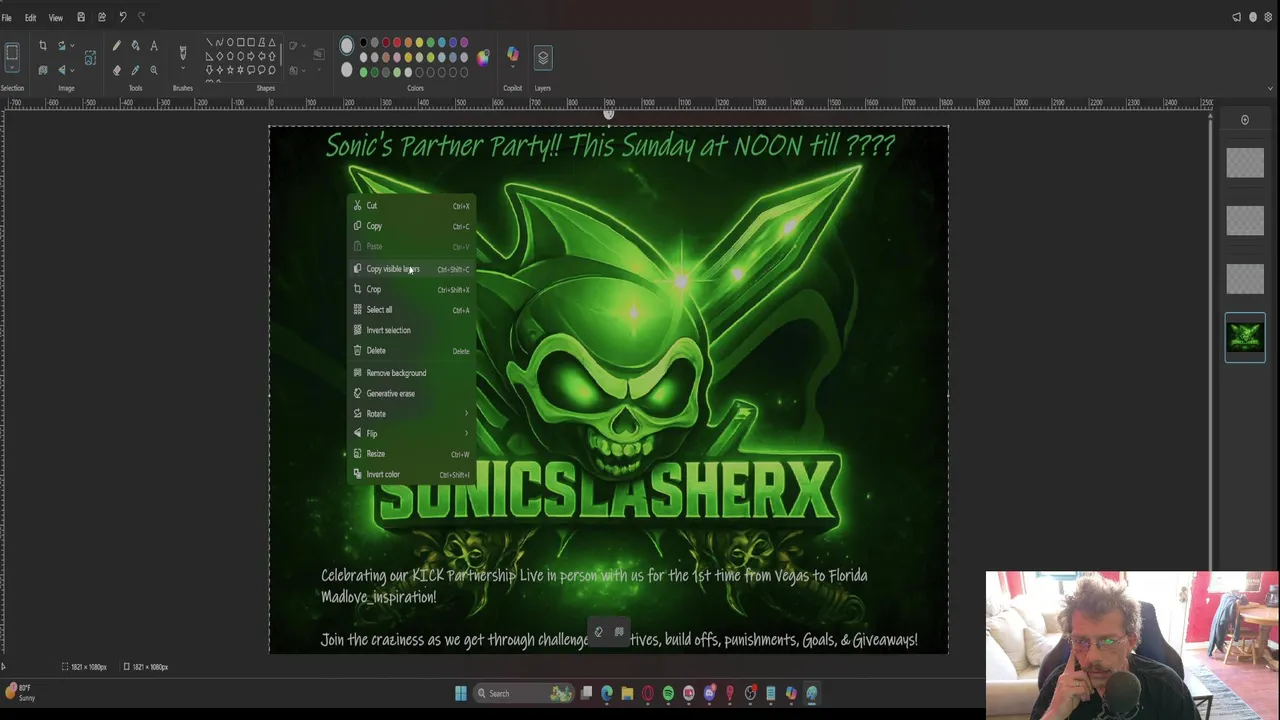Image resolution: width=1280 pixels, height=720 pixels.
Task: Select the primary Color 1 circle
Action: tap(346, 45)
